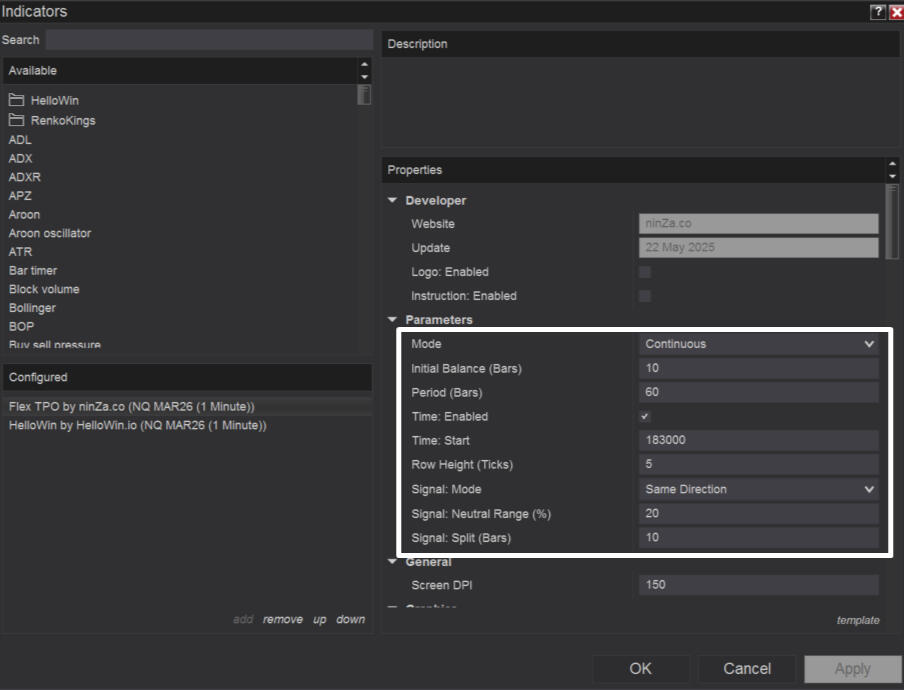Close the Indicators dialog window
Viewport: 904px width, 690px height.
896,12
